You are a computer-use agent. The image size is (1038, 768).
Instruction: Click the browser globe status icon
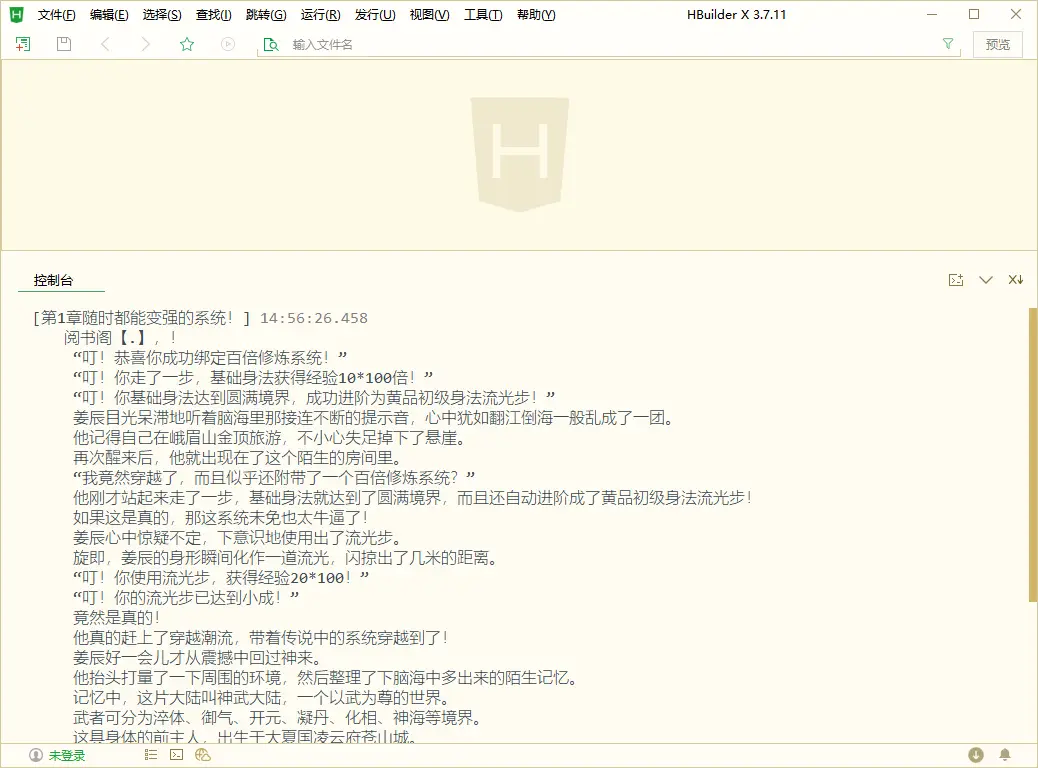tap(203, 755)
